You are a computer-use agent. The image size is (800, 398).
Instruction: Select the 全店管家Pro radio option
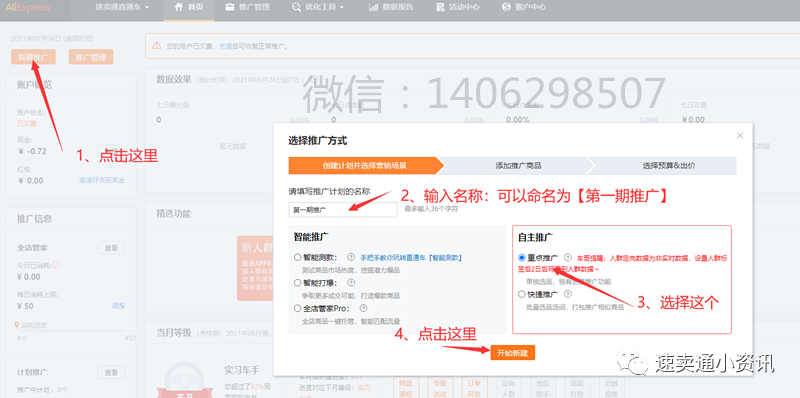click(x=297, y=308)
